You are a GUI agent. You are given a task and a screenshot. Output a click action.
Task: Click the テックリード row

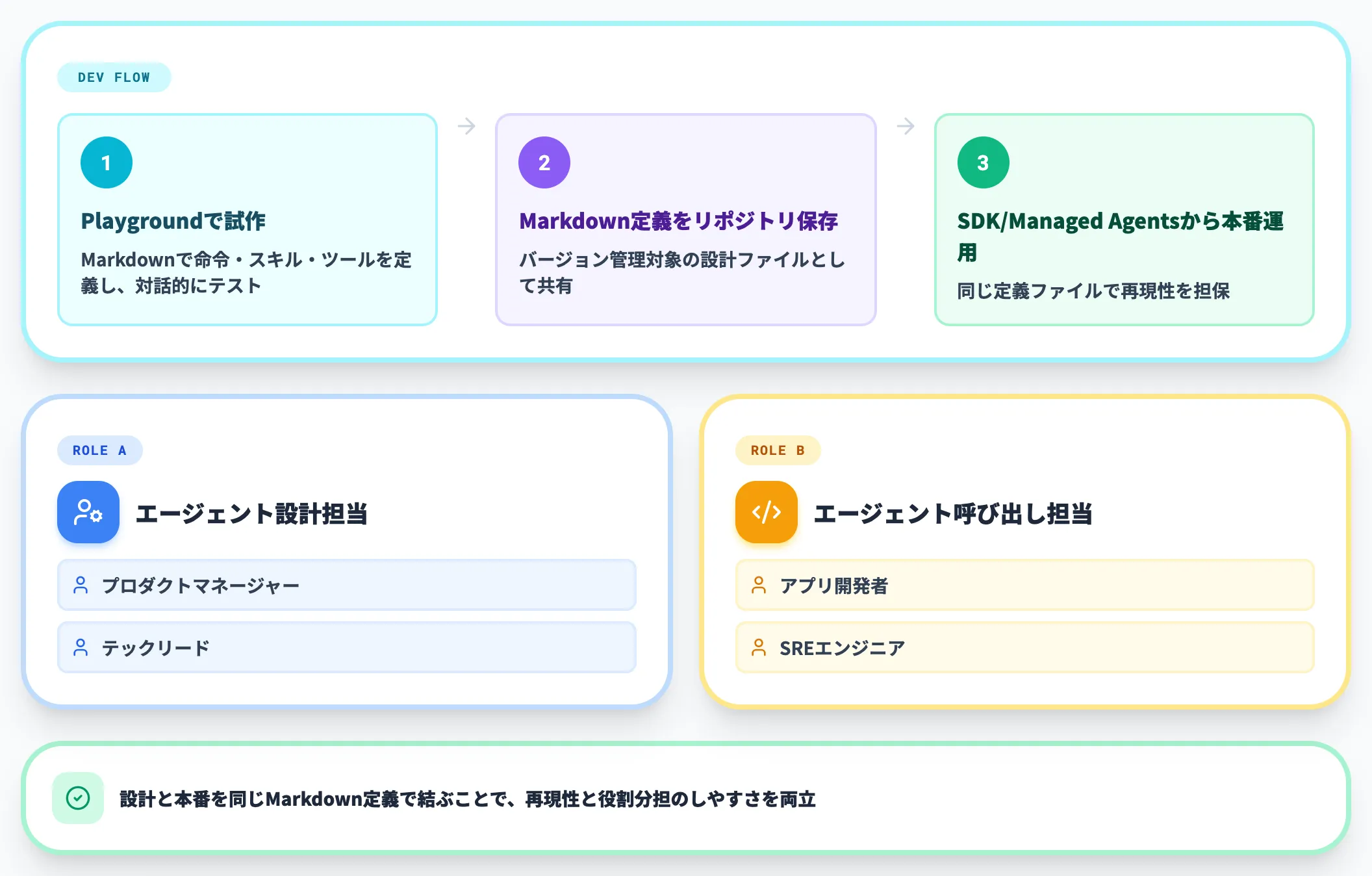[347, 647]
